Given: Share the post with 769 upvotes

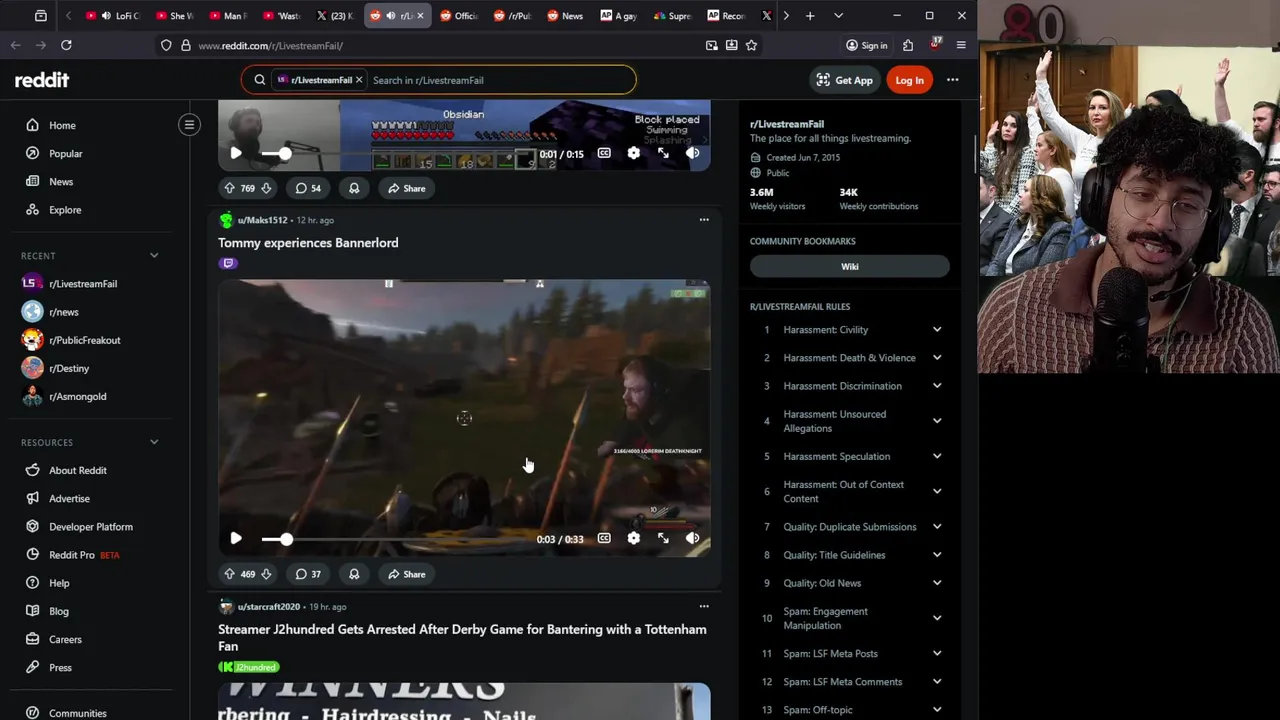Looking at the screenshot, I should point(406,188).
